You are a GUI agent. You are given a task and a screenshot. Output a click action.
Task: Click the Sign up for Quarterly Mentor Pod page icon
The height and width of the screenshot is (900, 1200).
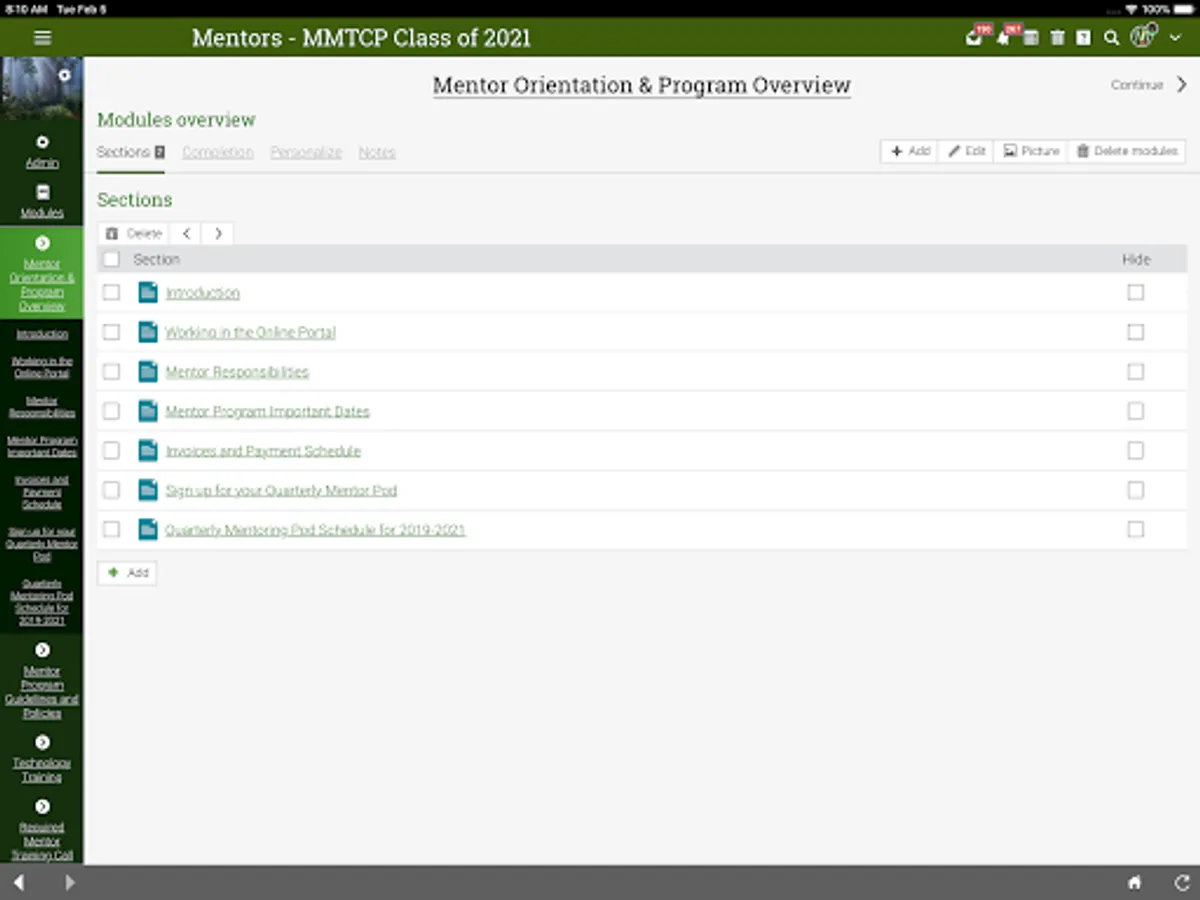click(x=148, y=490)
